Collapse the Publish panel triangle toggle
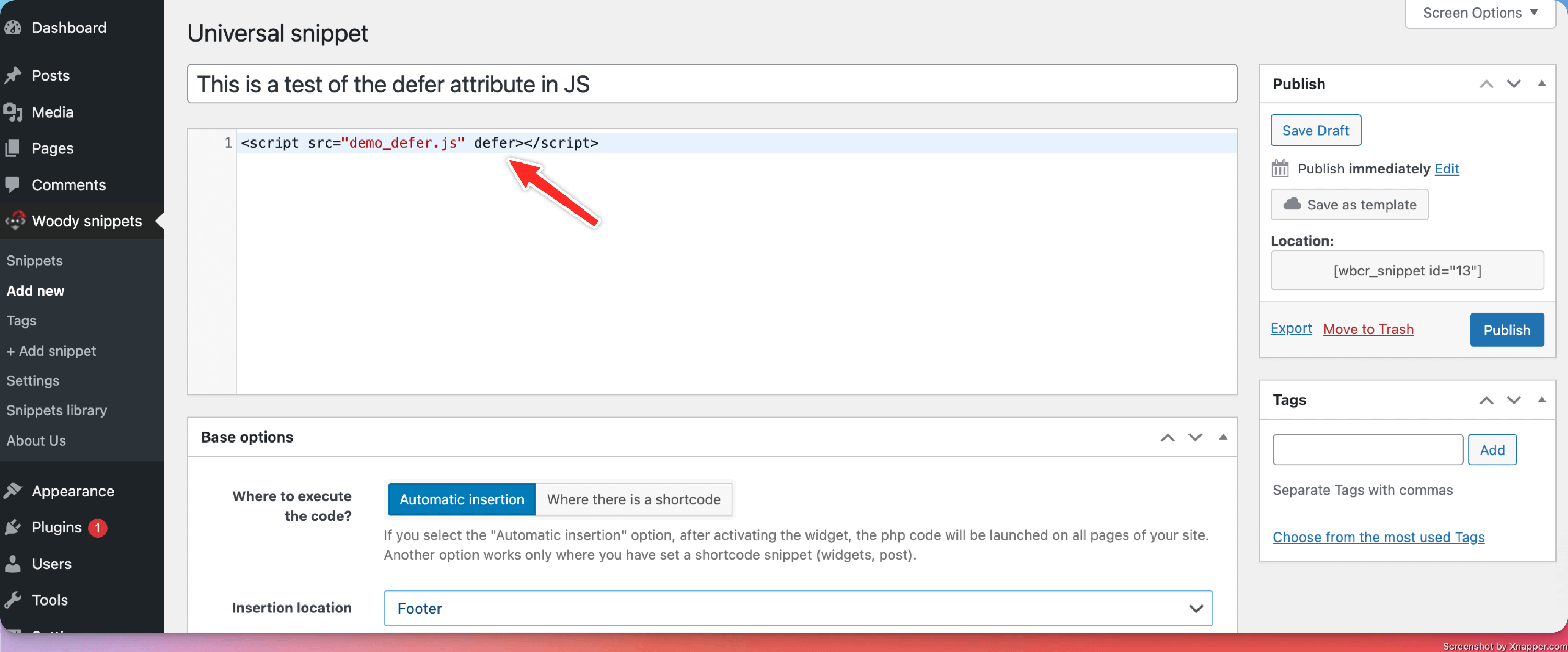 click(x=1541, y=83)
